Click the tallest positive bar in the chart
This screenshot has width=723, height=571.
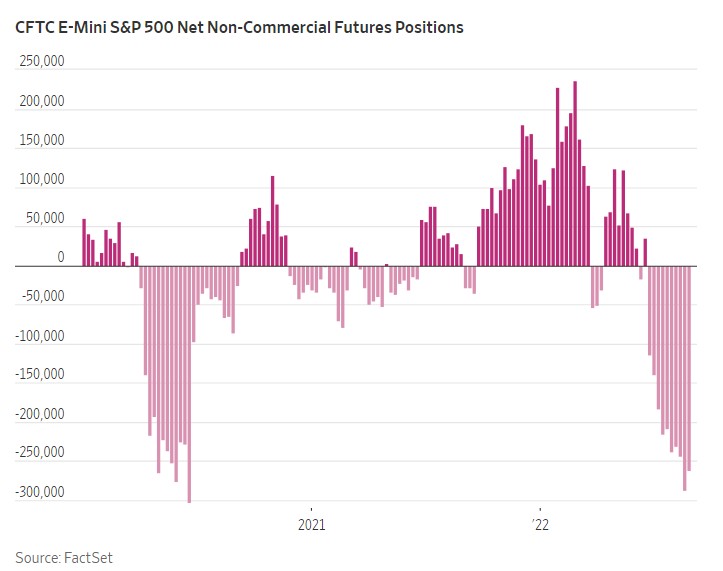pos(575,175)
